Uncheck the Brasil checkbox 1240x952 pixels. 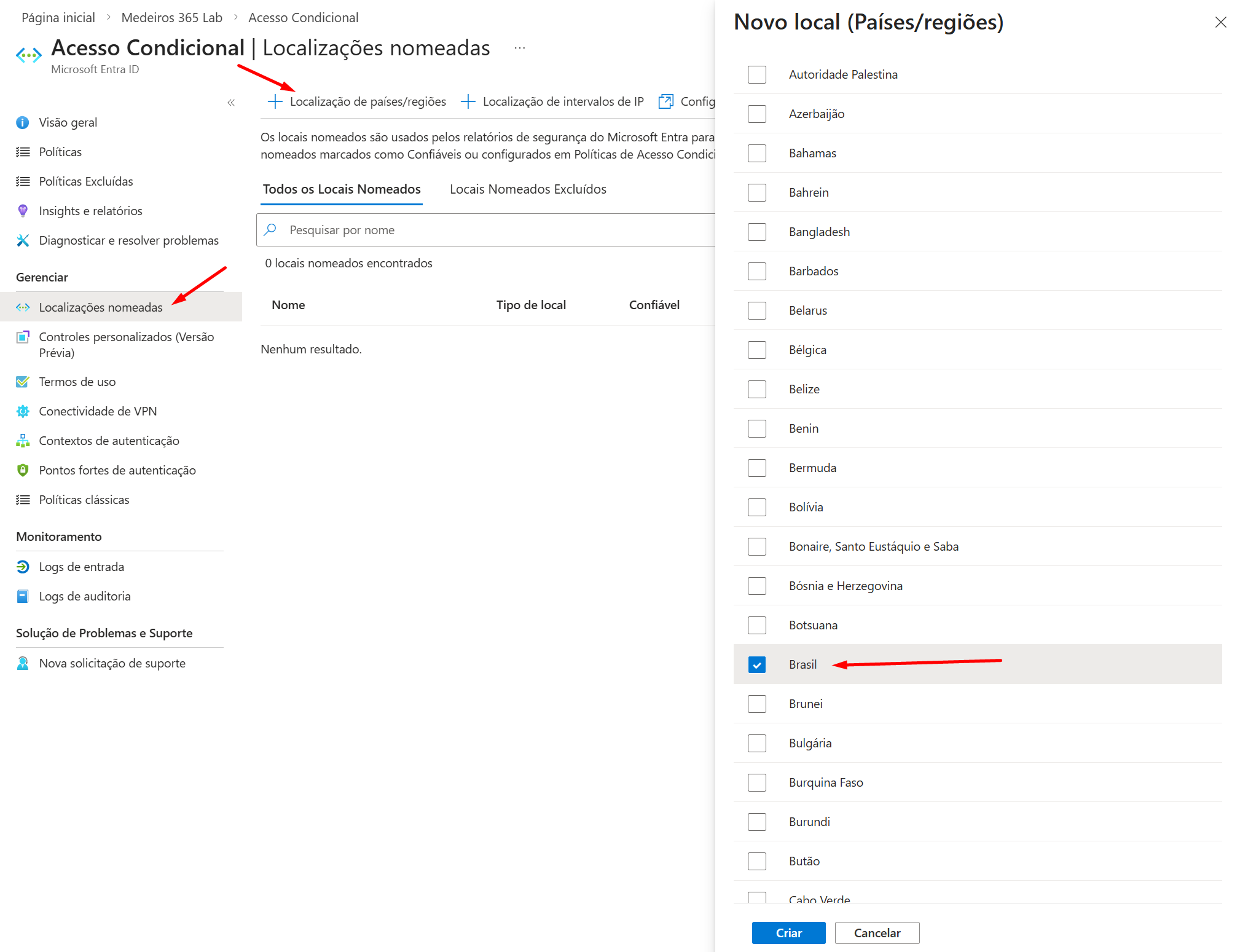[756, 664]
